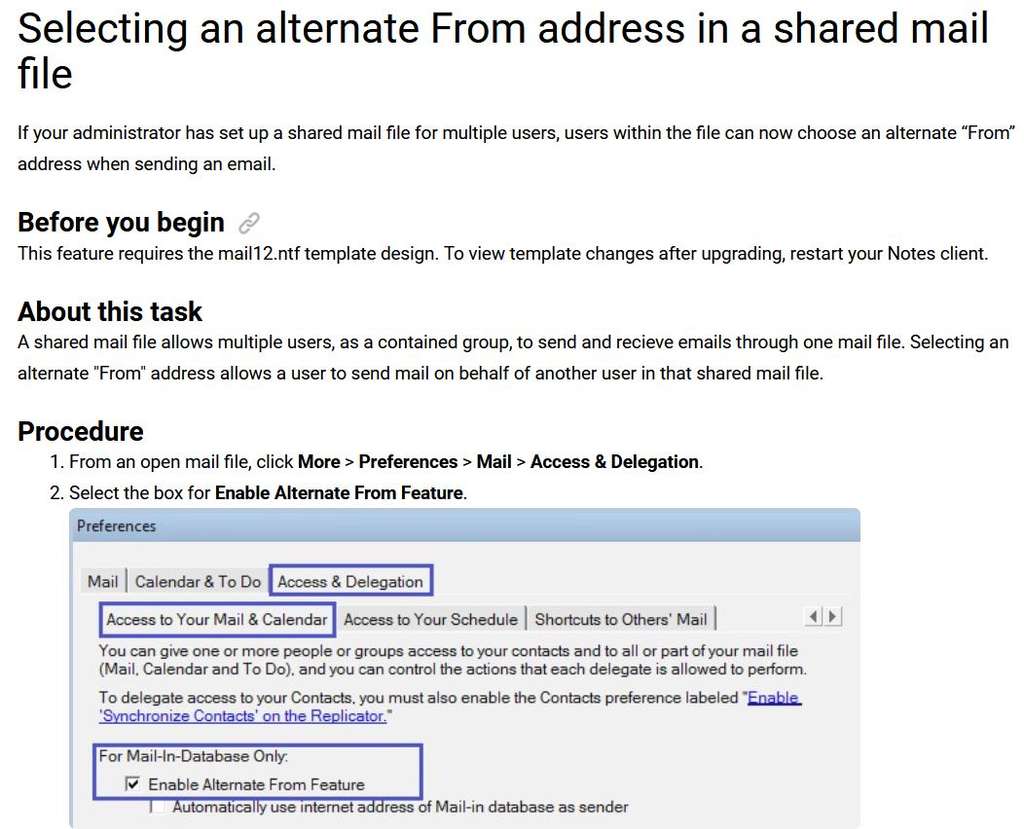This screenshot has width=1024, height=829.
Task: Click the bold Preferences text in step one
Action: tap(408, 462)
